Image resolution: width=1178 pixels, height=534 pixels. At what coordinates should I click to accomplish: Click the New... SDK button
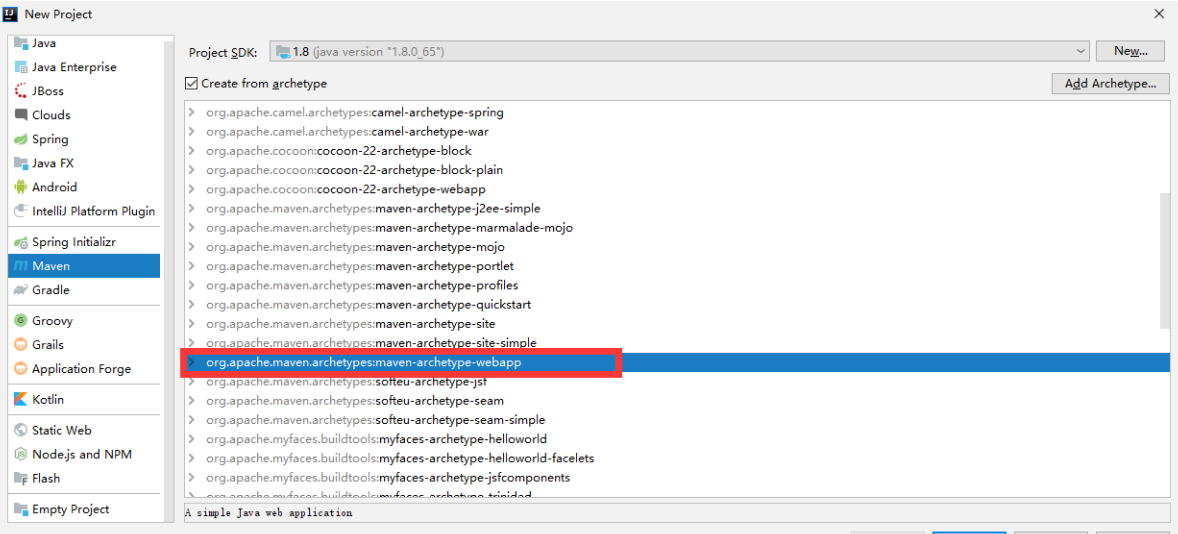pyautogui.click(x=1130, y=52)
